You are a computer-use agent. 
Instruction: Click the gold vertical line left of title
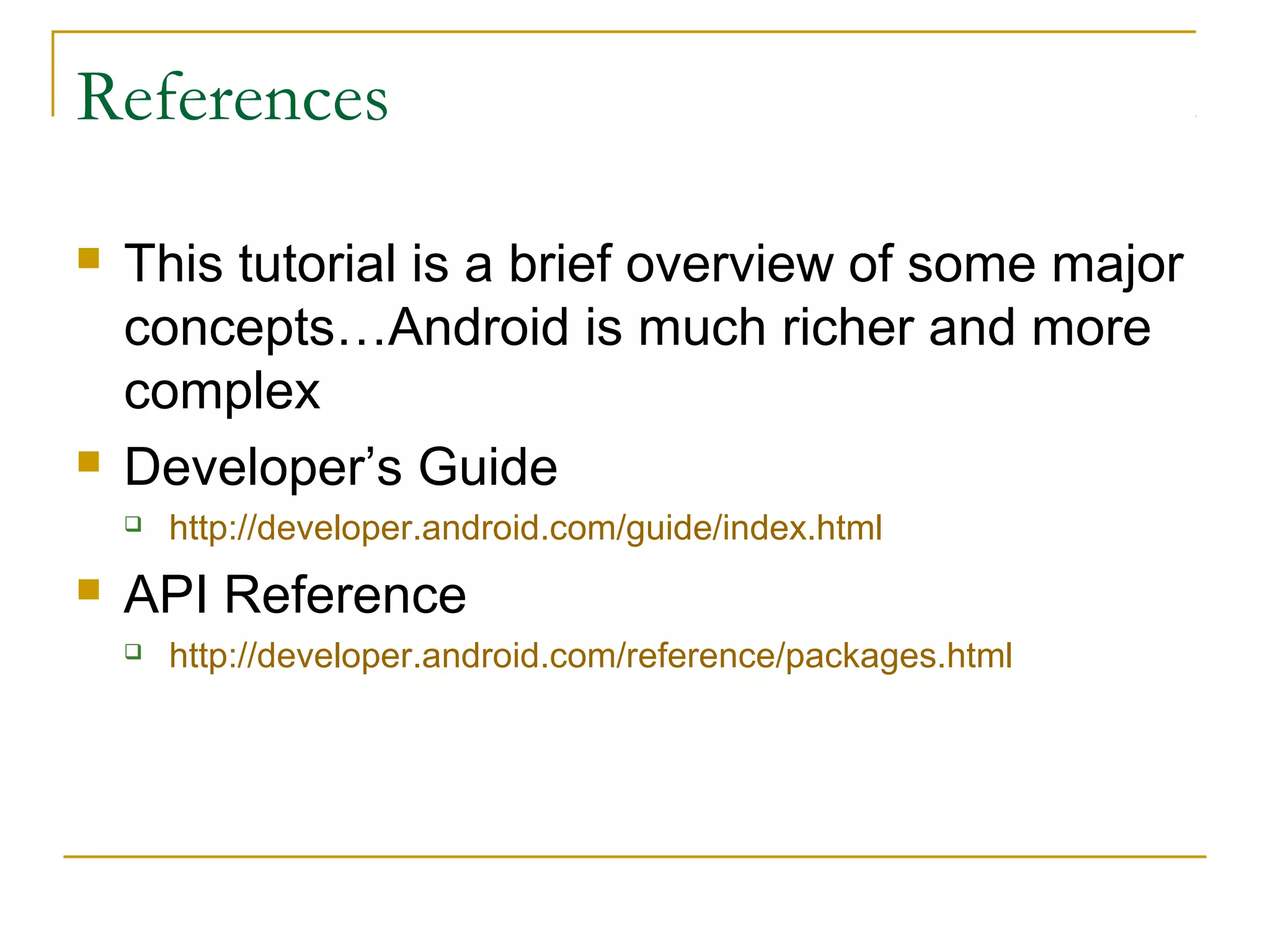point(53,73)
